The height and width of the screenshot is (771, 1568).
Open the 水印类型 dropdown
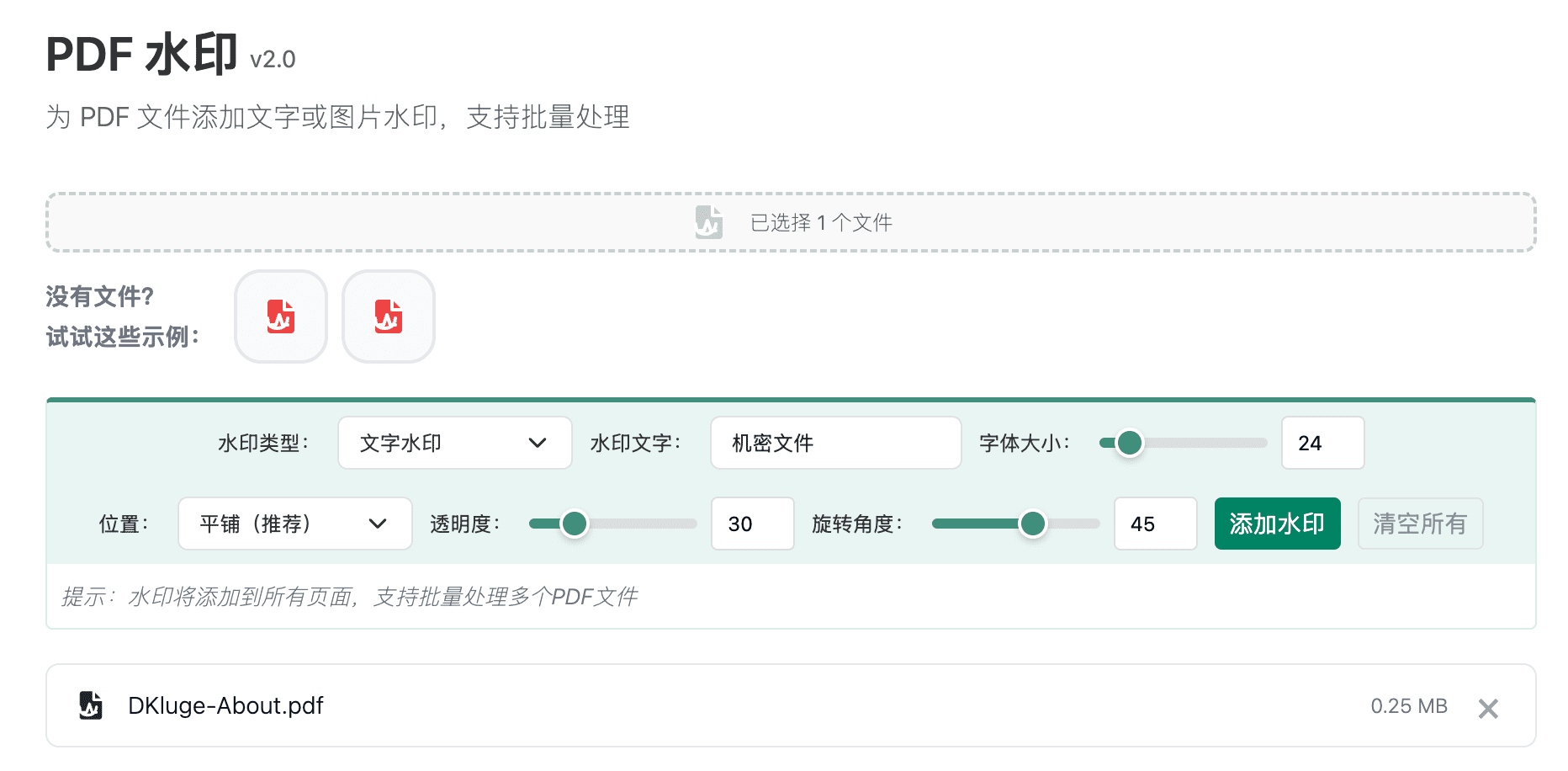click(454, 443)
